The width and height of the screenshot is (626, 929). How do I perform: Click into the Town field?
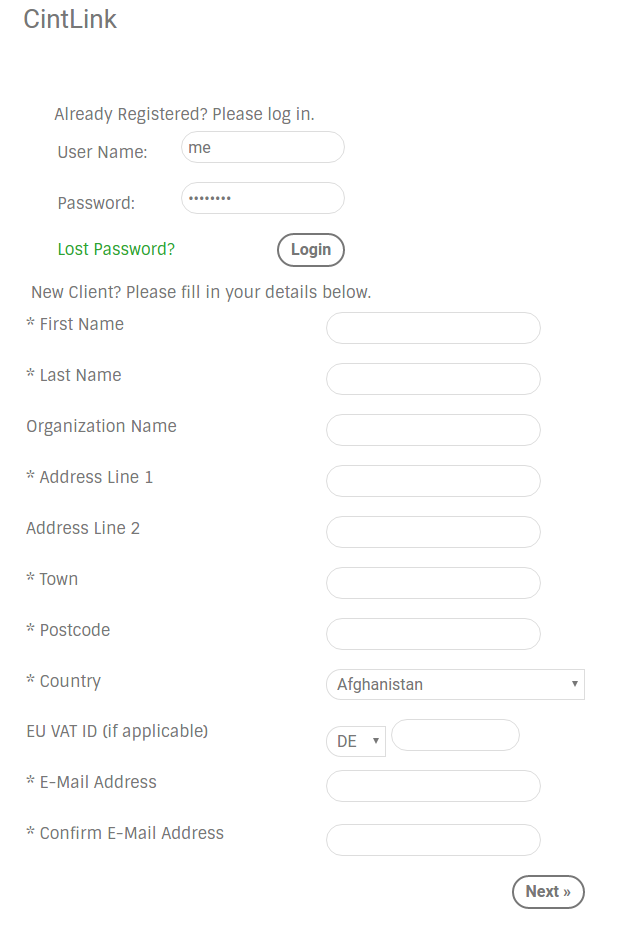pos(433,583)
